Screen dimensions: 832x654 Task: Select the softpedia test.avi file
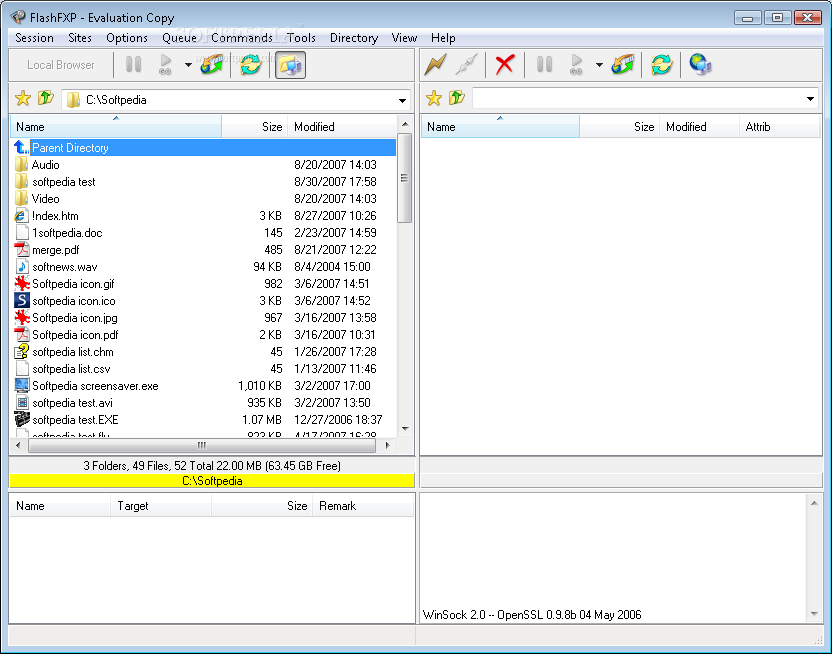point(204,403)
